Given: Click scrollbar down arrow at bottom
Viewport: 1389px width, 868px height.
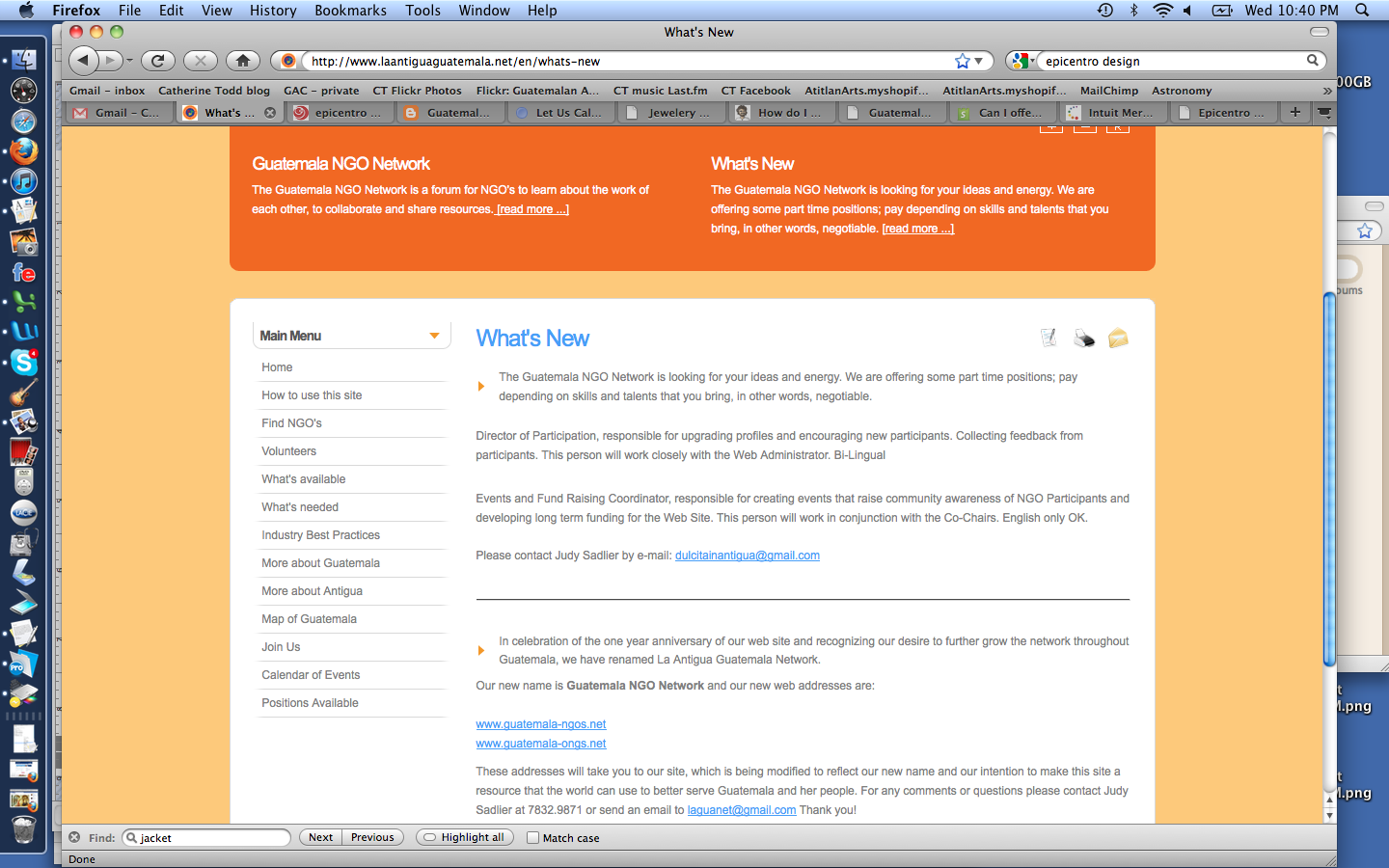Looking at the screenshot, I should [x=1329, y=815].
